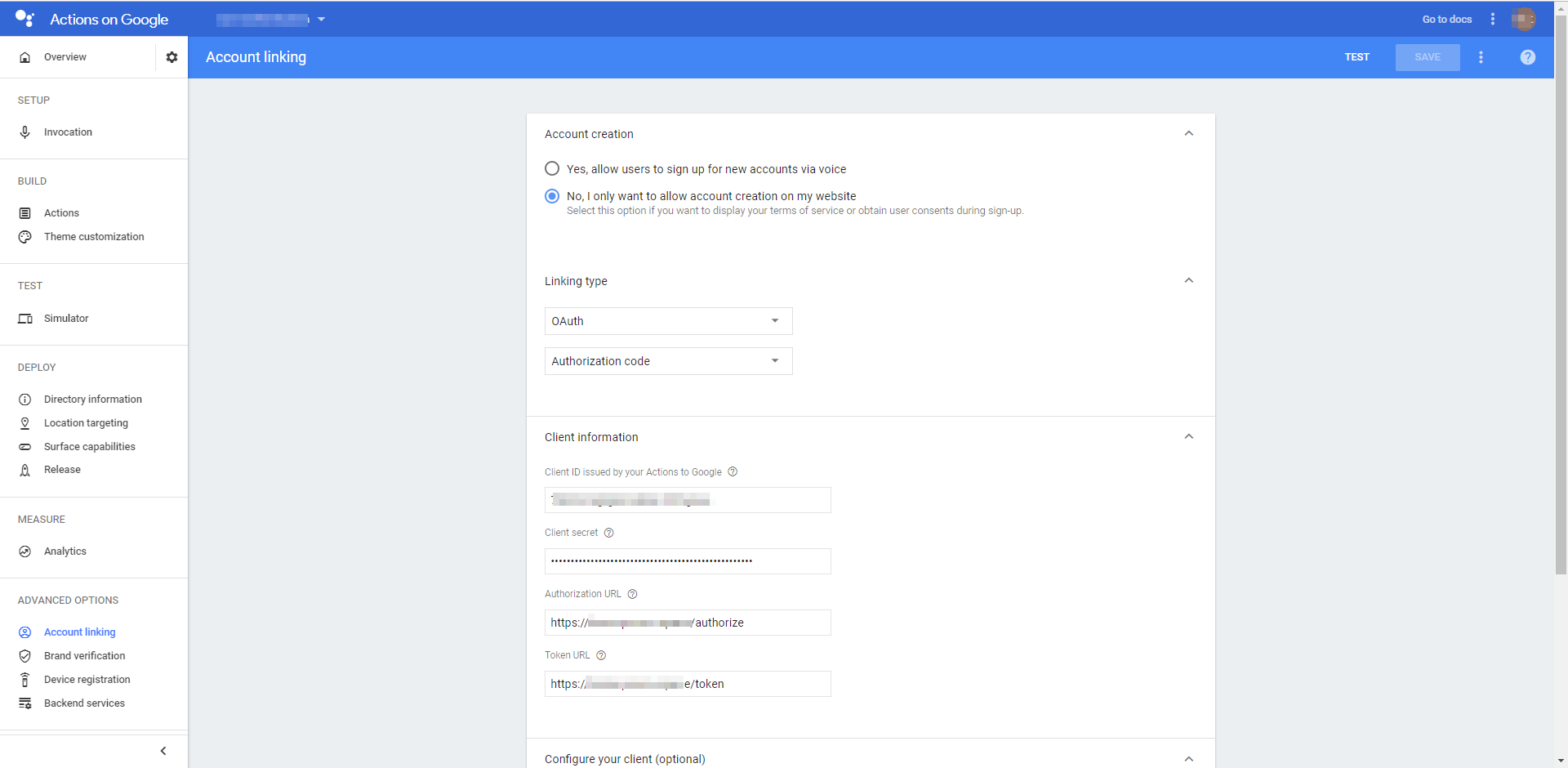Show help for Token URL field
Screen dimensions: 1568x768
tap(601, 655)
